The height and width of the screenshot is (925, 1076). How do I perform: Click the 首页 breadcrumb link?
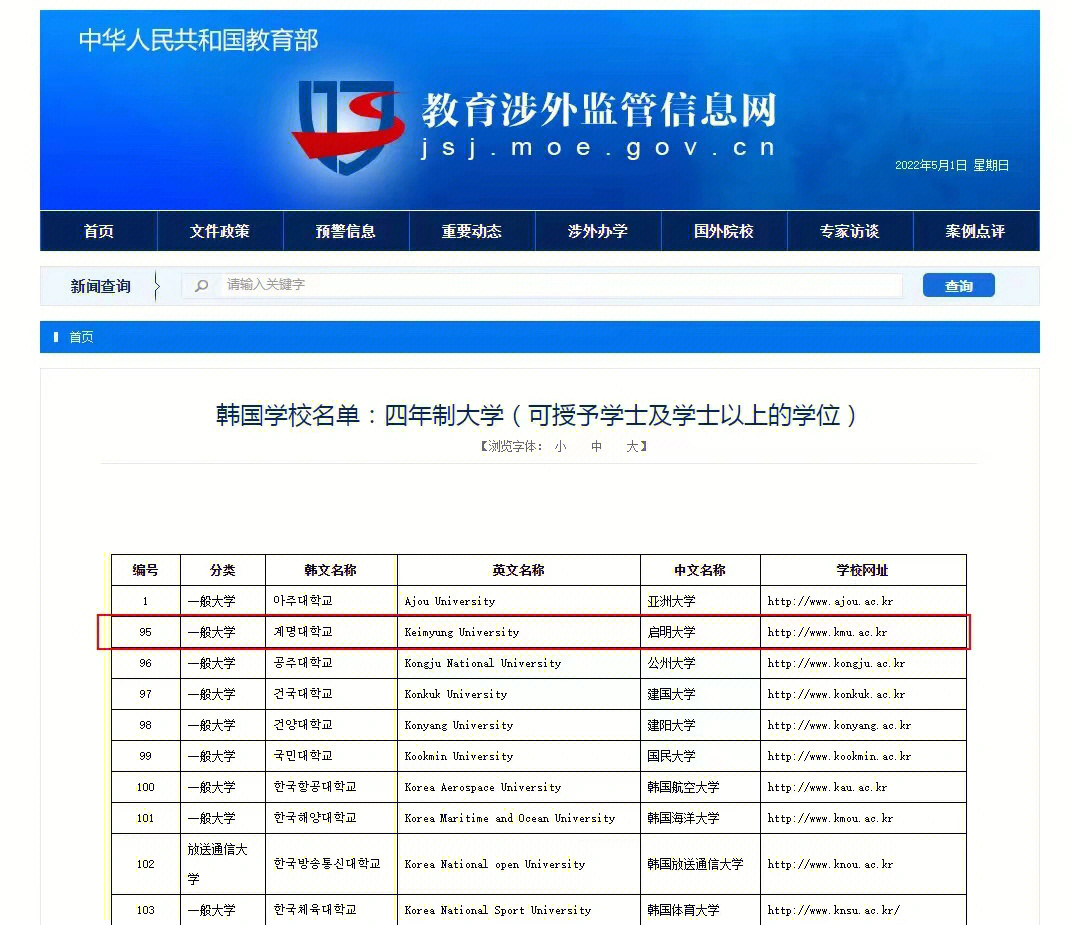81,337
